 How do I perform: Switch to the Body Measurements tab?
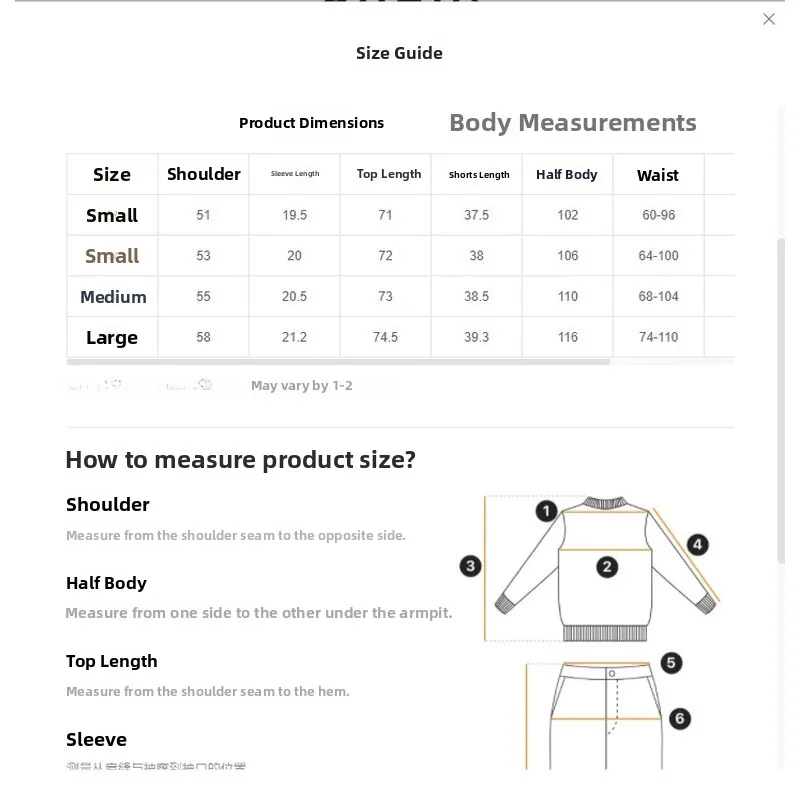click(572, 123)
